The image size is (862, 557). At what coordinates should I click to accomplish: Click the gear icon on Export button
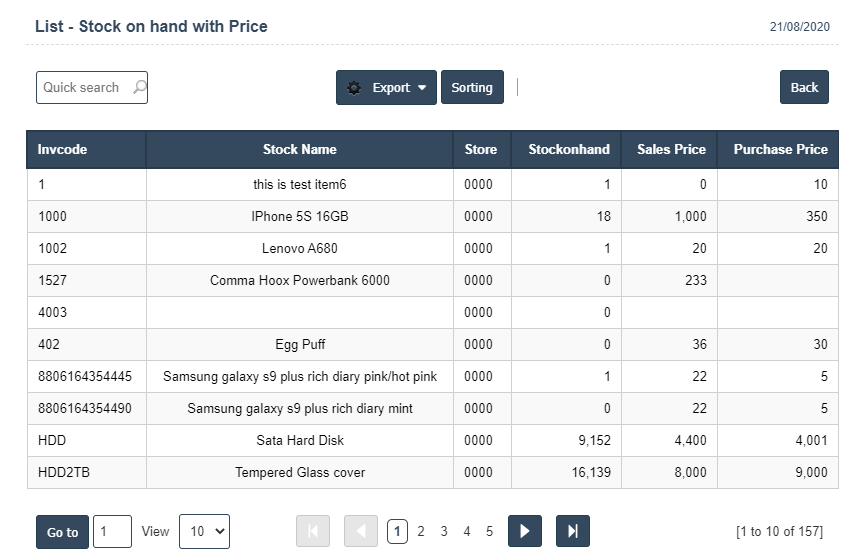354,88
